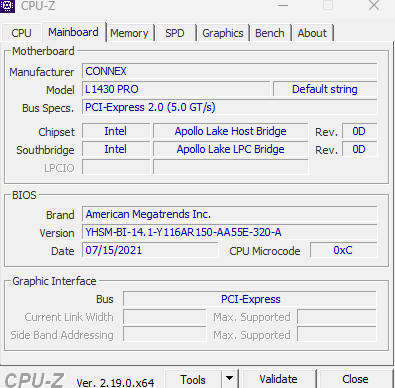This screenshot has width=395, height=388.
Task: Click Max. Supported field for Side Band
Action: point(337,334)
